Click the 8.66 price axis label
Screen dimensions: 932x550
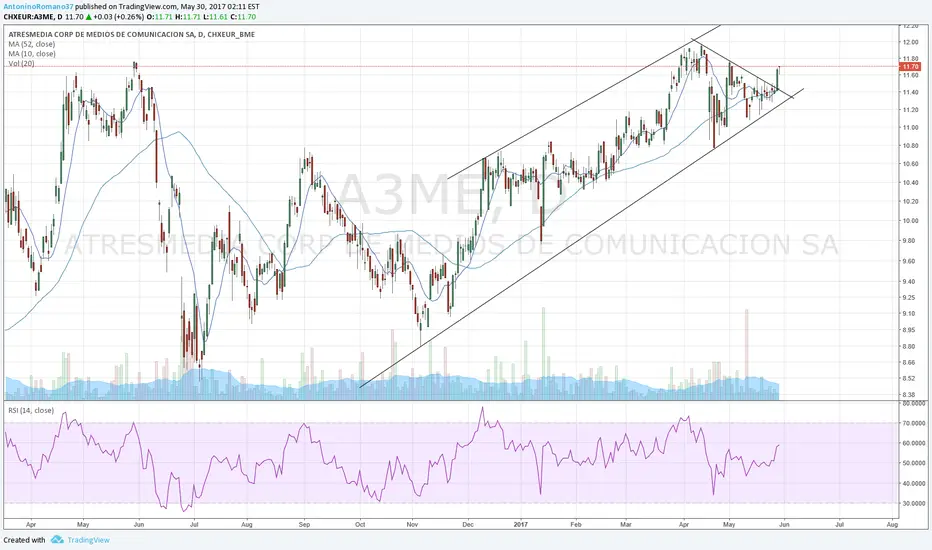(x=911, y=362)
